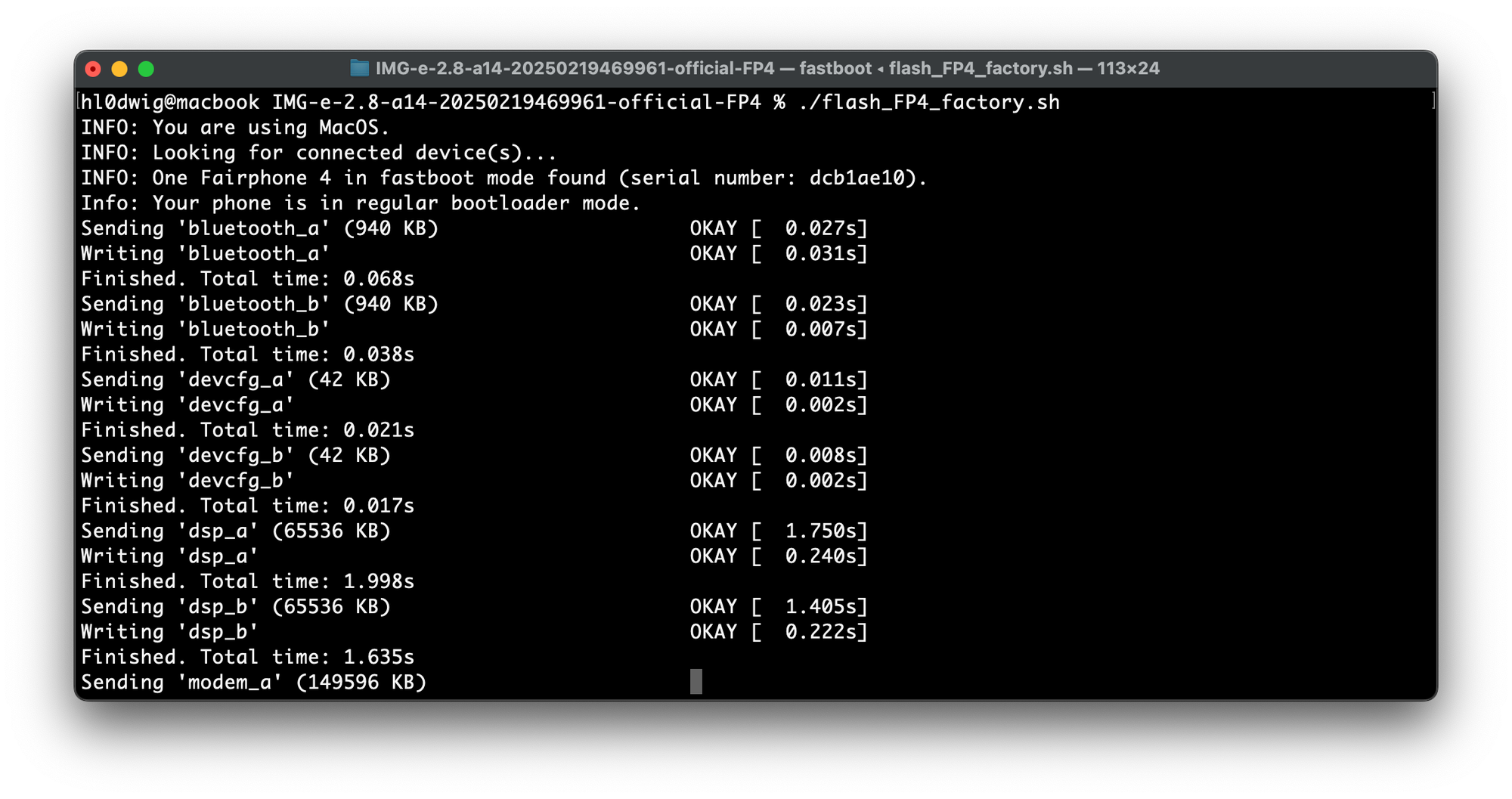
Task: Click the line Sending 'dsp_a' (65536 KB)
Action: pyautogui.click(x=236, y=531)
